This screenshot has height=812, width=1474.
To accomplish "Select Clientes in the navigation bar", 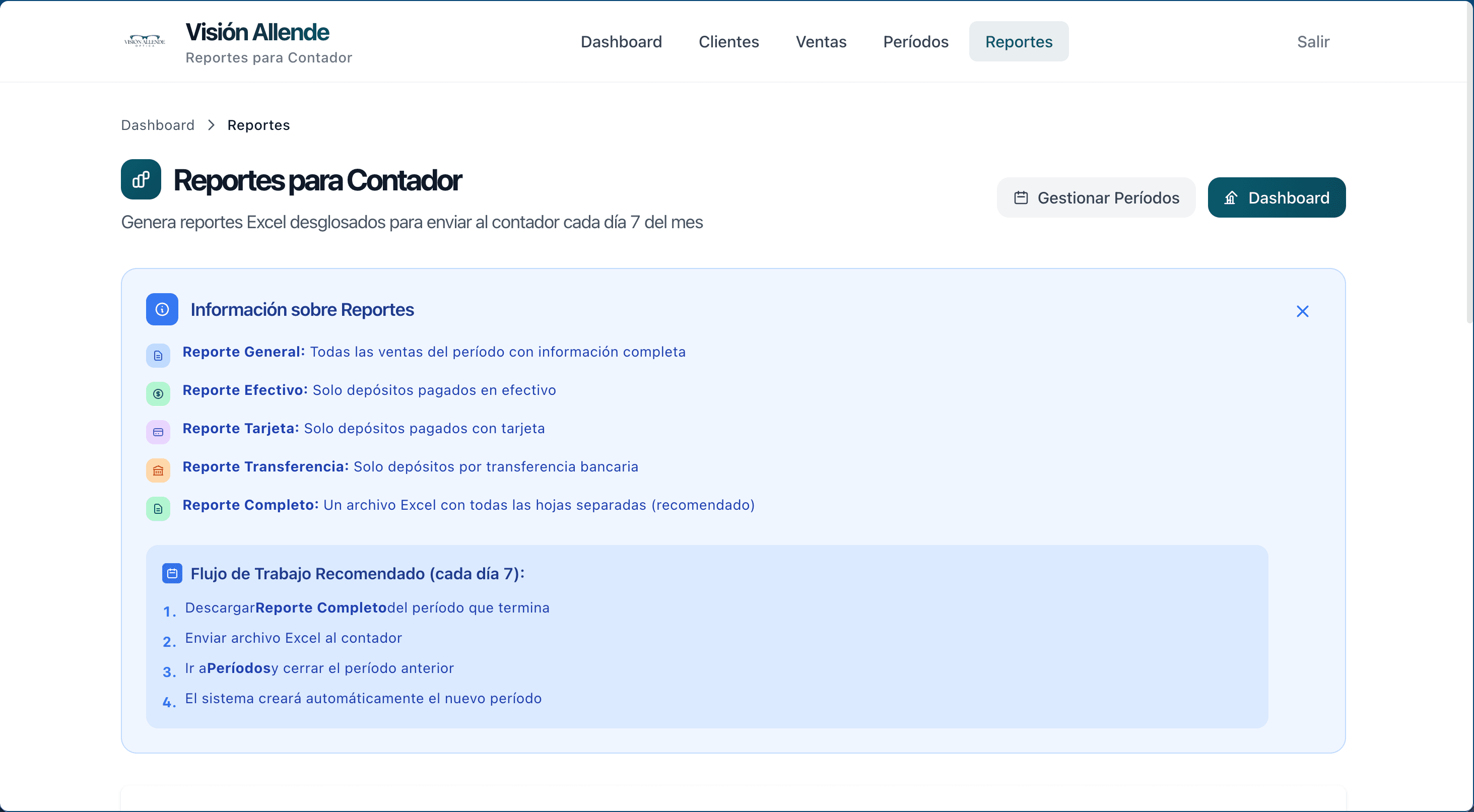I will [x=728, y=41].
